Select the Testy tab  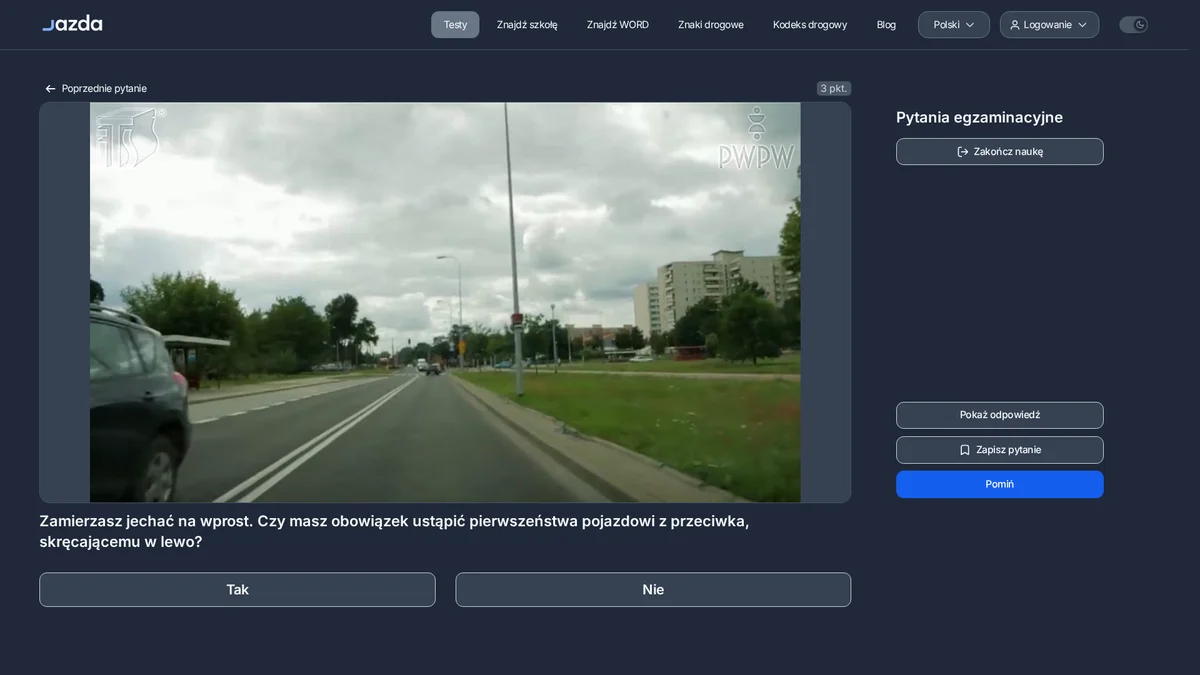click(455, 25)
